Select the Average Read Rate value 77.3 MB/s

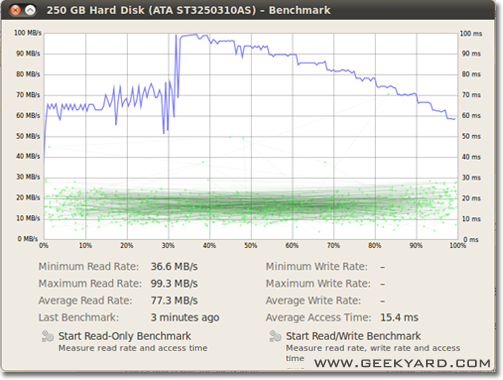pyautogui.click(x=174, y=301)
